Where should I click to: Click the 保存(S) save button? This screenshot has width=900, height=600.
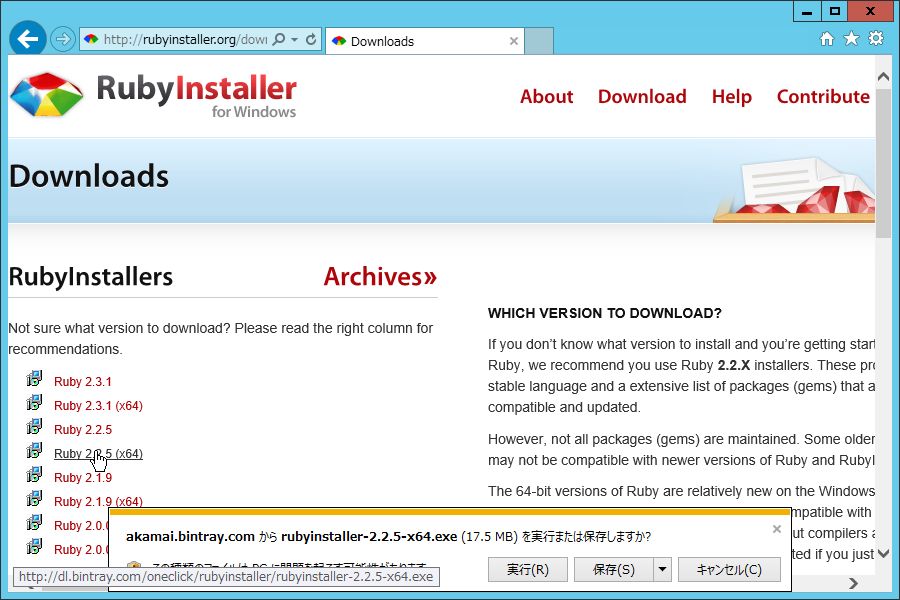pyautogui.click(x=614, y=570)
